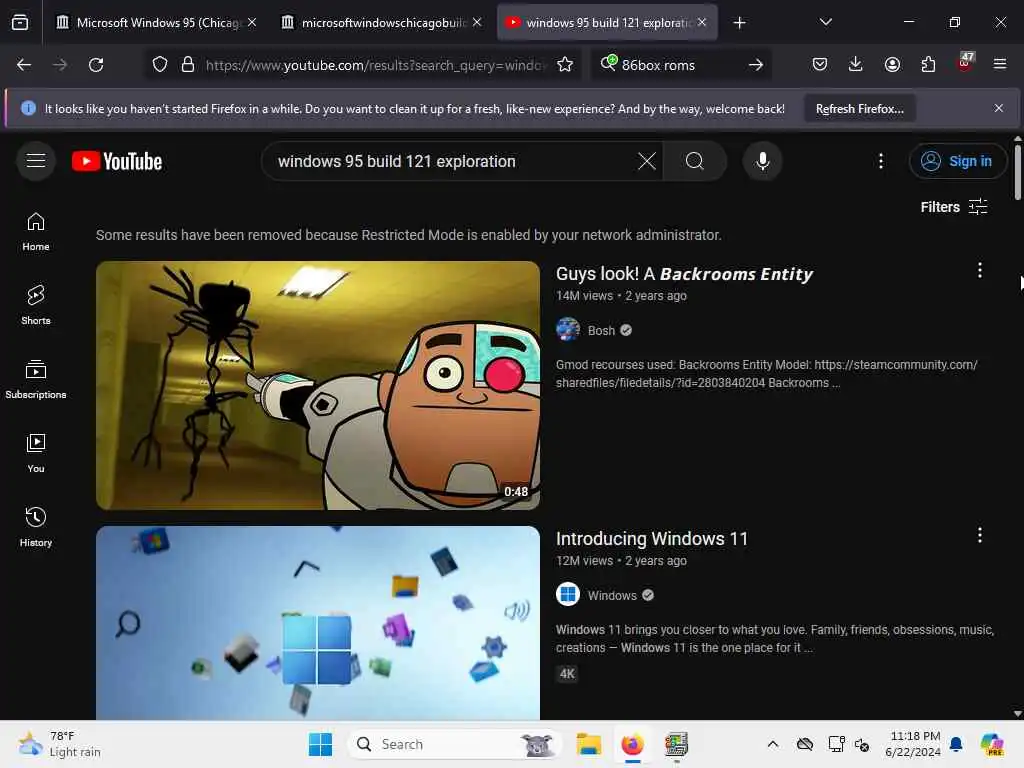The width and height of the screenshot is (1024, 768).
Task: Play the Backrooms Entity video thumbnail
Action: (318, 385)
